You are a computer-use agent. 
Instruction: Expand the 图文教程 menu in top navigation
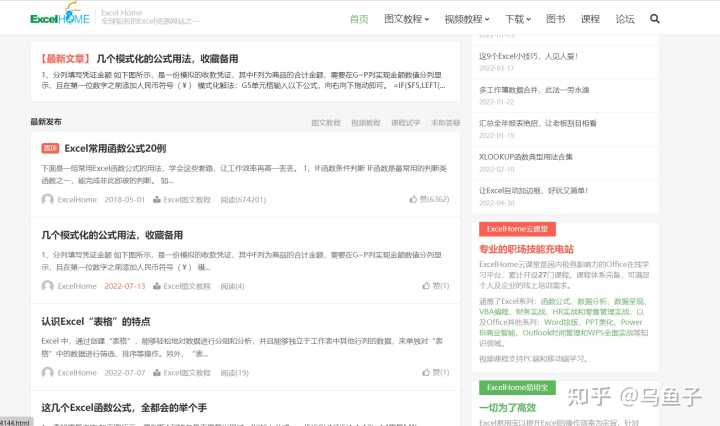pyautogui.click(x=406, y=19)
